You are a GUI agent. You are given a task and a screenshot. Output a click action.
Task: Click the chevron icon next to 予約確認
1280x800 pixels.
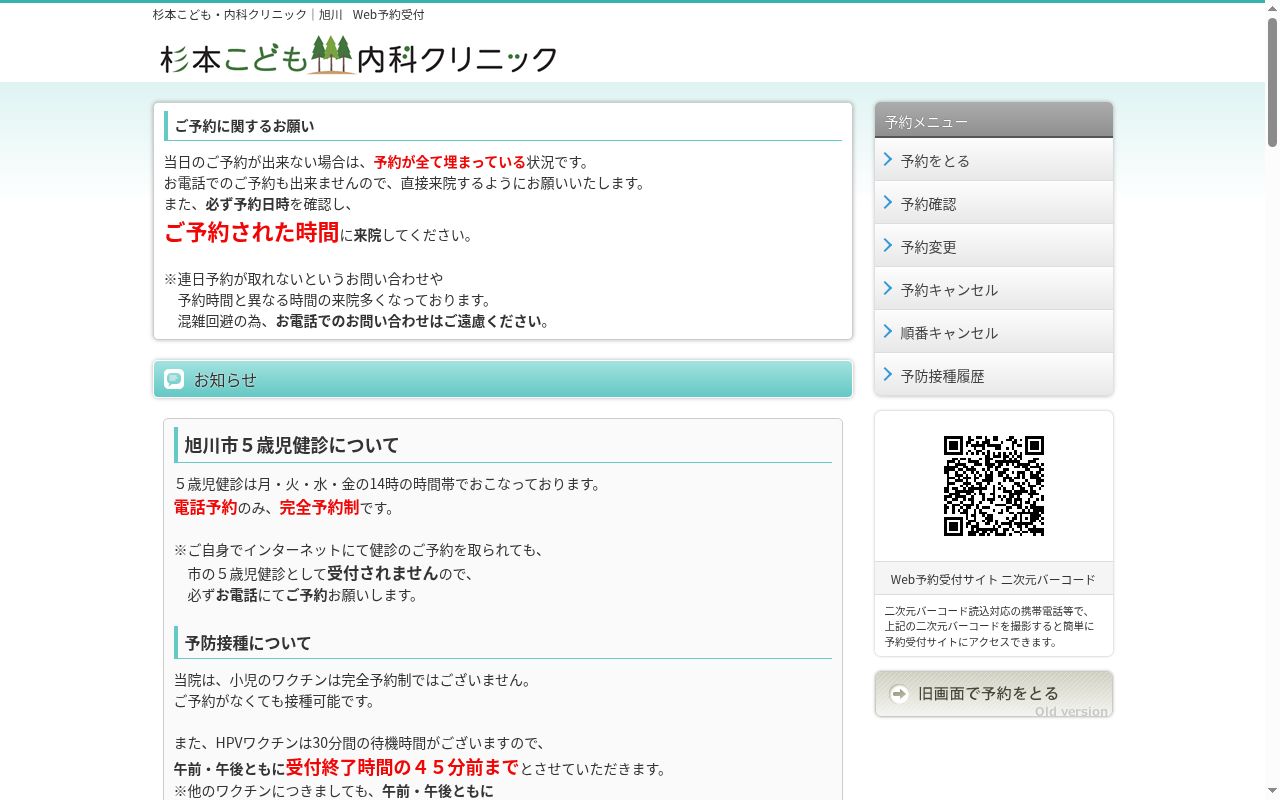[x=887, y=202]
